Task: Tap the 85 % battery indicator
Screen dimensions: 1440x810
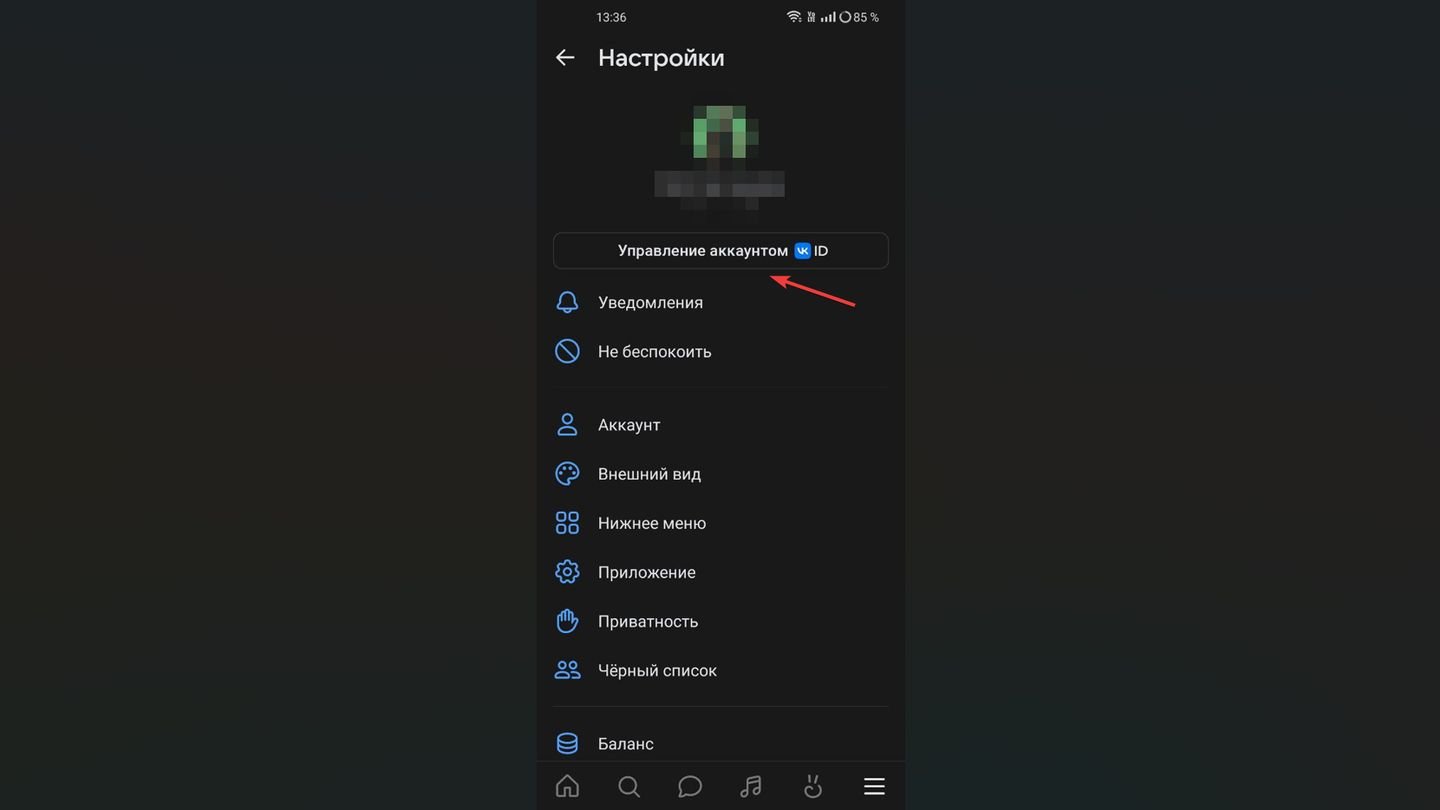Action: [x=859, y=17]
